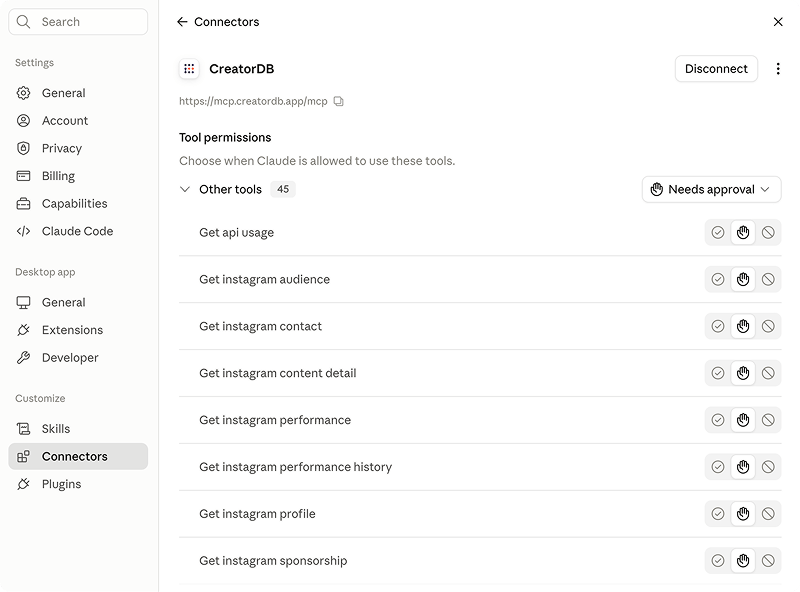Set Get instagram performance row to needs approval
Screen dimensions: 800x592
tap(743, 420)
